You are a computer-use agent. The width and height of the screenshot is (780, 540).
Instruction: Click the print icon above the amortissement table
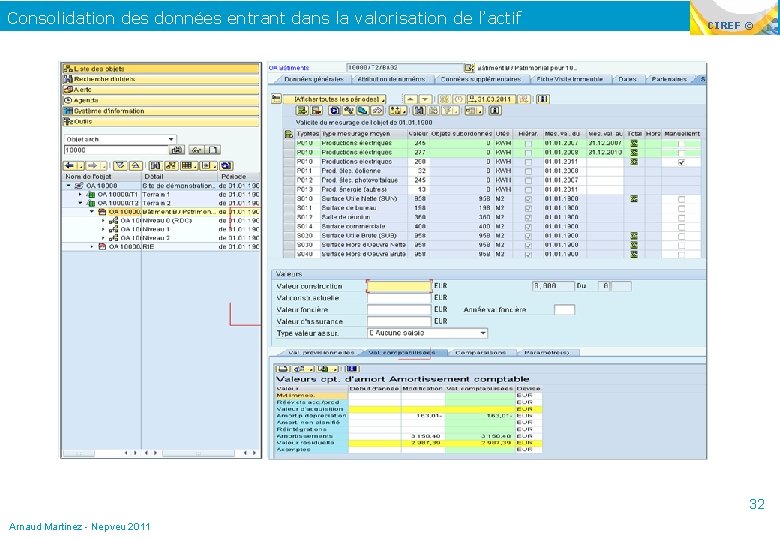(283, 368)
